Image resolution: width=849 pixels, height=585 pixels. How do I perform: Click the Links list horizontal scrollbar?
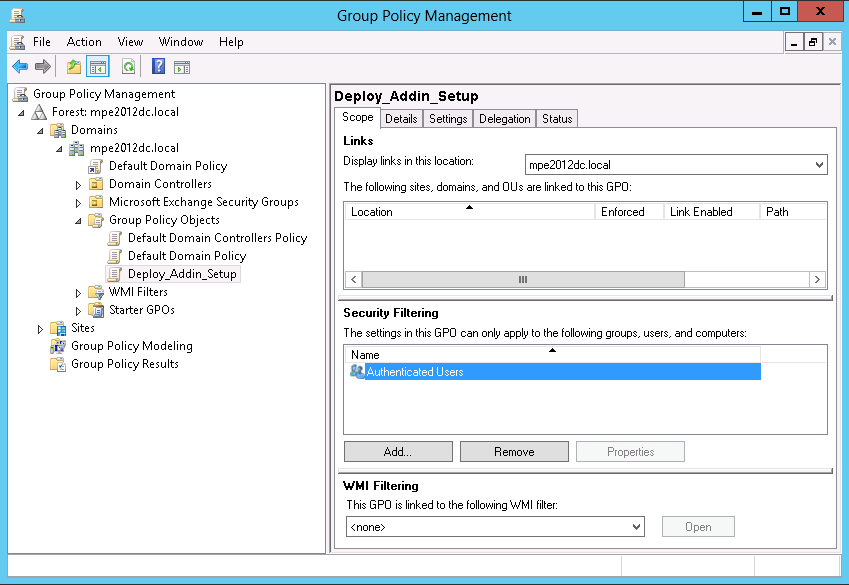(x=523, y=280)
